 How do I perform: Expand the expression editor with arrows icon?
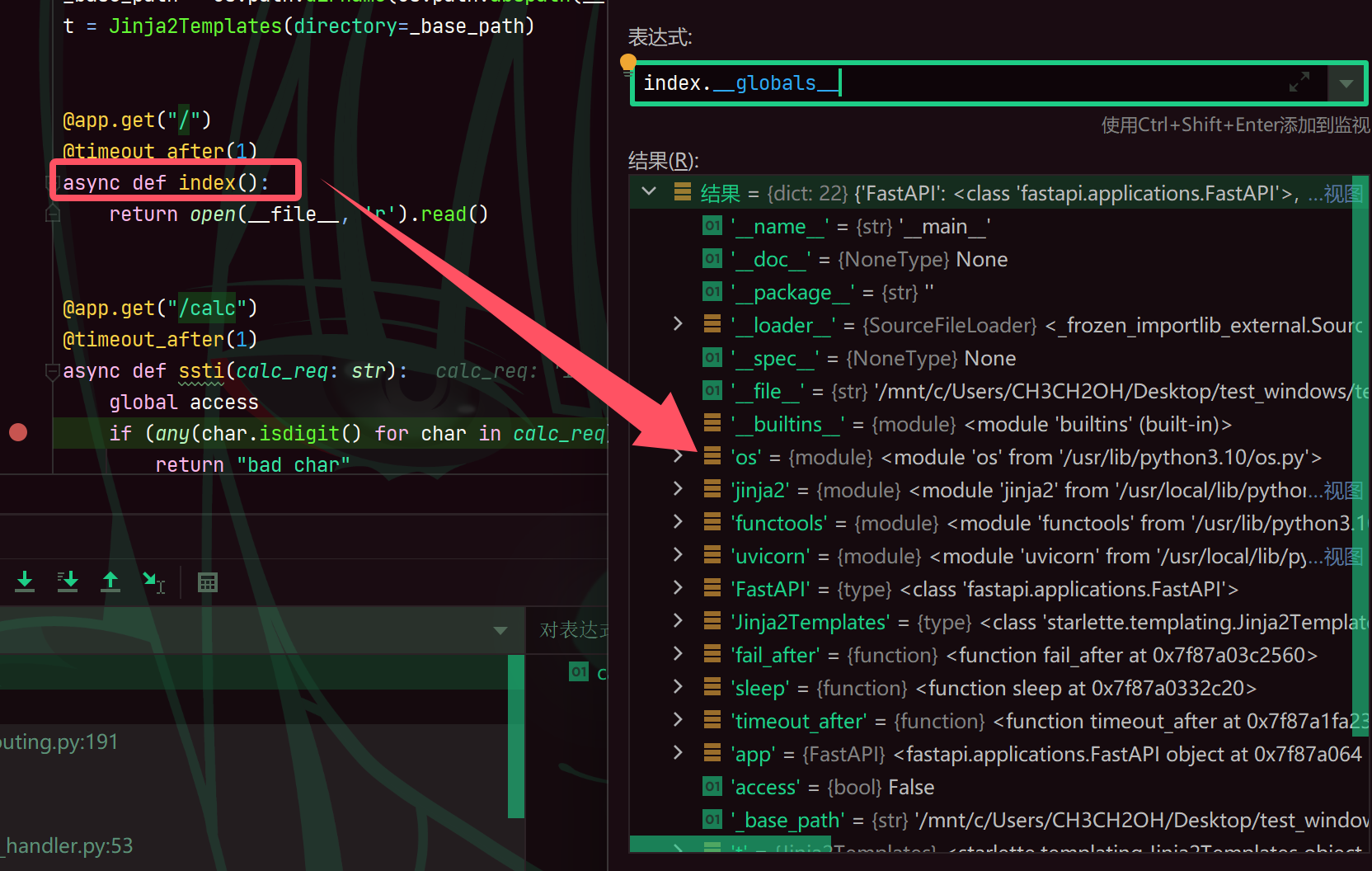1299,82
